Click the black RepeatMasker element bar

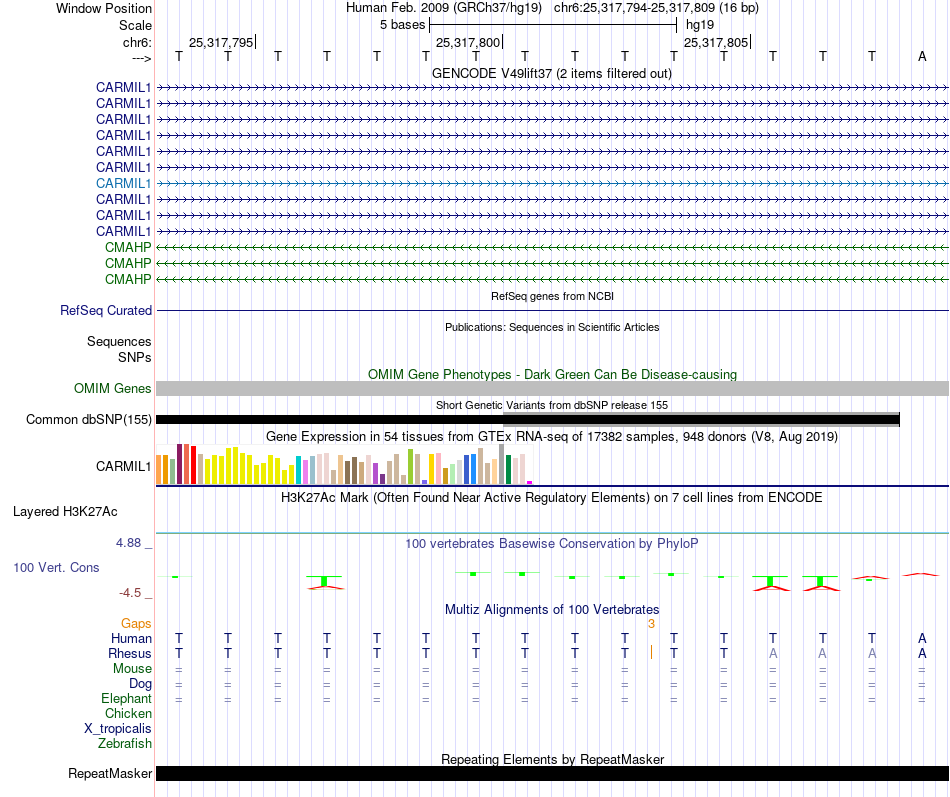click(552, 773)
